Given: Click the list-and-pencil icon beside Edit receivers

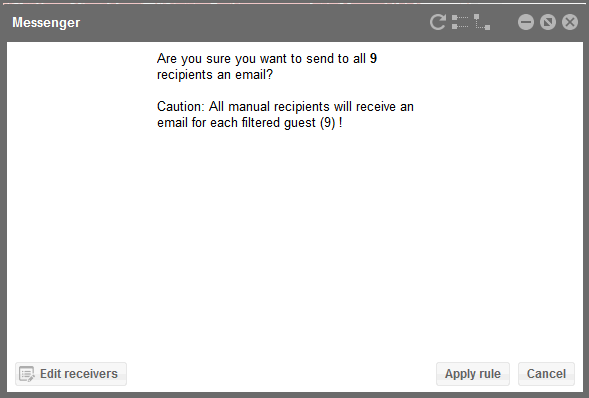Looking at the screenshot, I should pyautogui.click(x=27, y=374).
